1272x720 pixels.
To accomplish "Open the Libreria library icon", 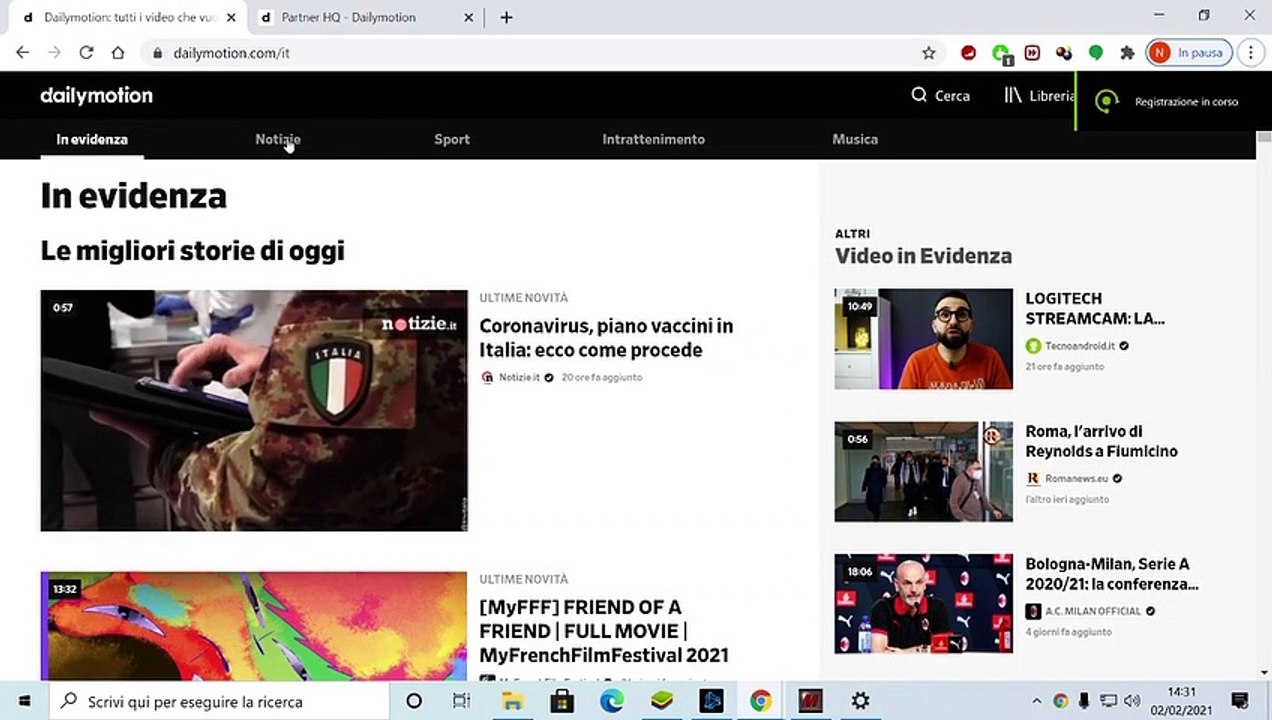I will pos(1013,95).
